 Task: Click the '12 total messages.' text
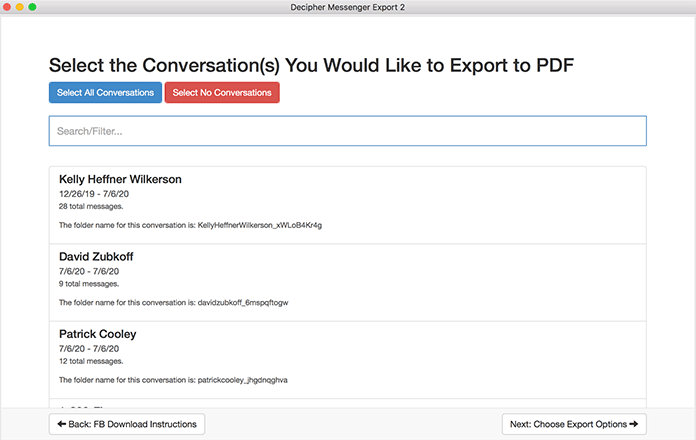point(91,361)
